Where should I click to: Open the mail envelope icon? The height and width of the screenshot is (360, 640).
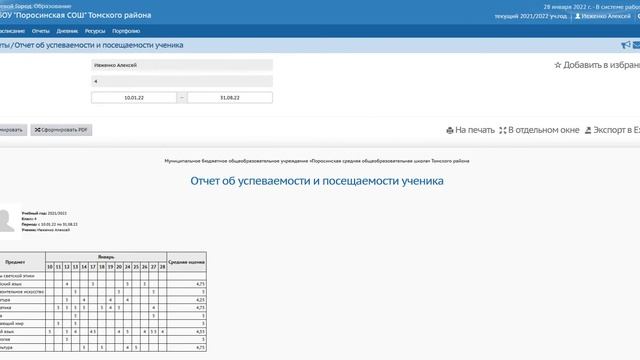click(637, 45)
